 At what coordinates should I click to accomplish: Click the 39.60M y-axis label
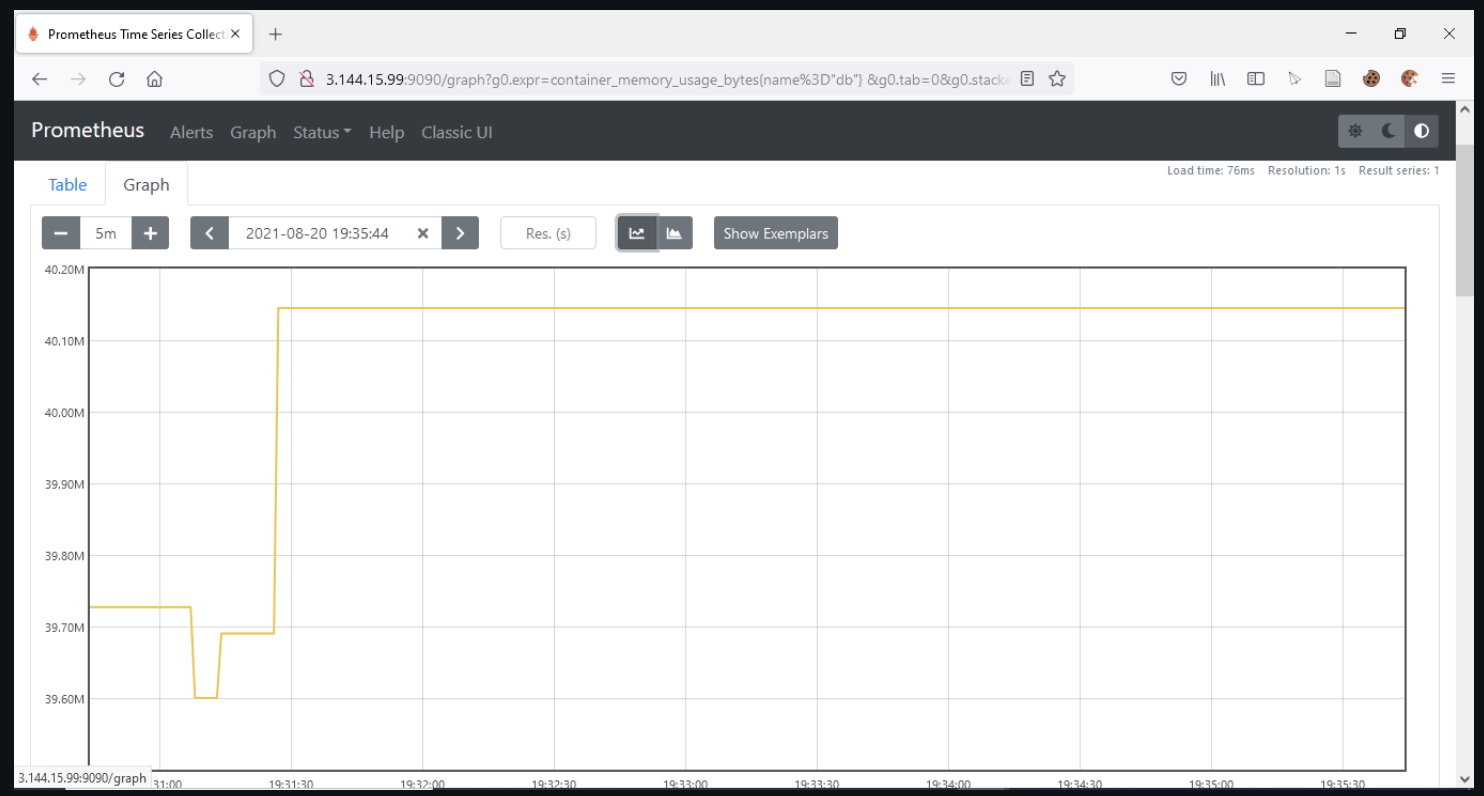click(64, 699)
